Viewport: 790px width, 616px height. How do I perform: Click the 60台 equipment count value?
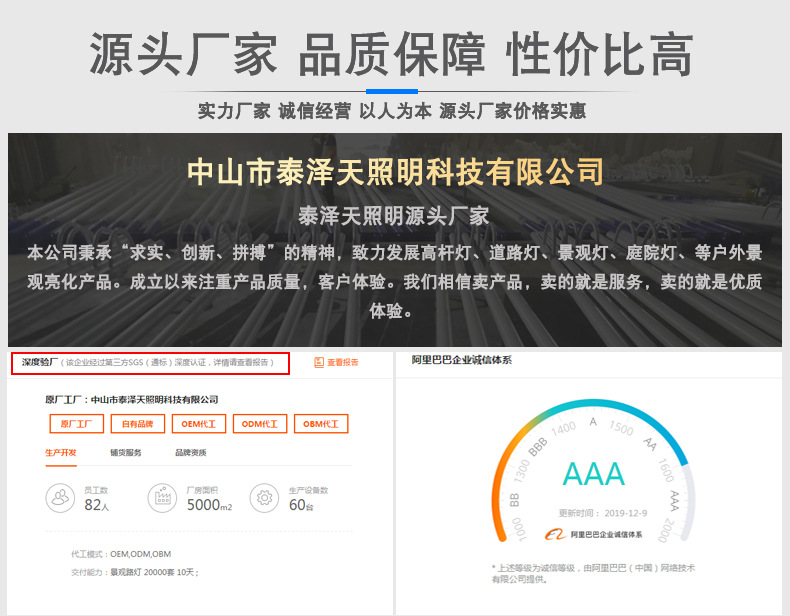301,505
